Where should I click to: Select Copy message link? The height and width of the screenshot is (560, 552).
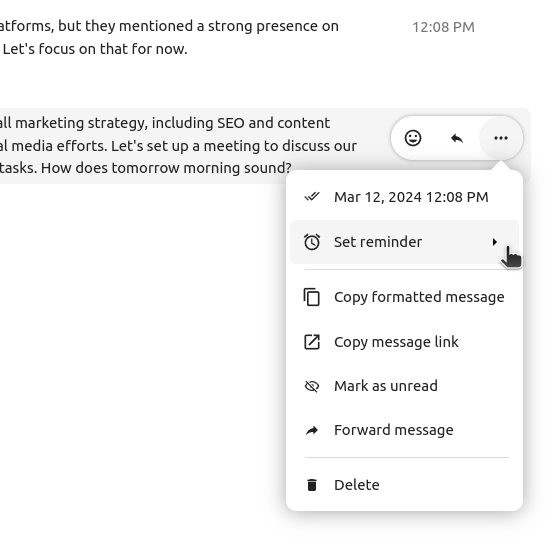404,342
